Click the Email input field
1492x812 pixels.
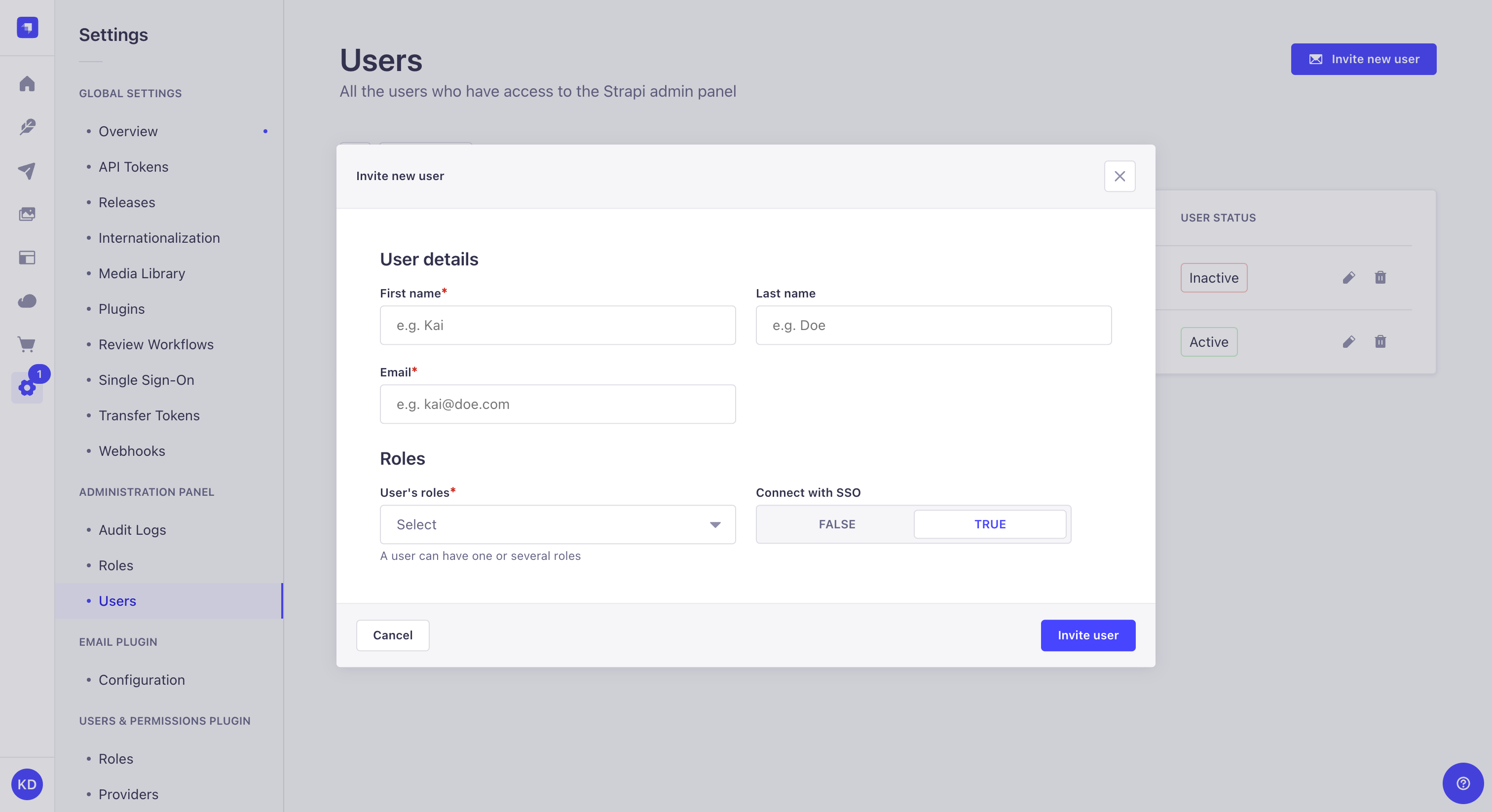[557, 404]
